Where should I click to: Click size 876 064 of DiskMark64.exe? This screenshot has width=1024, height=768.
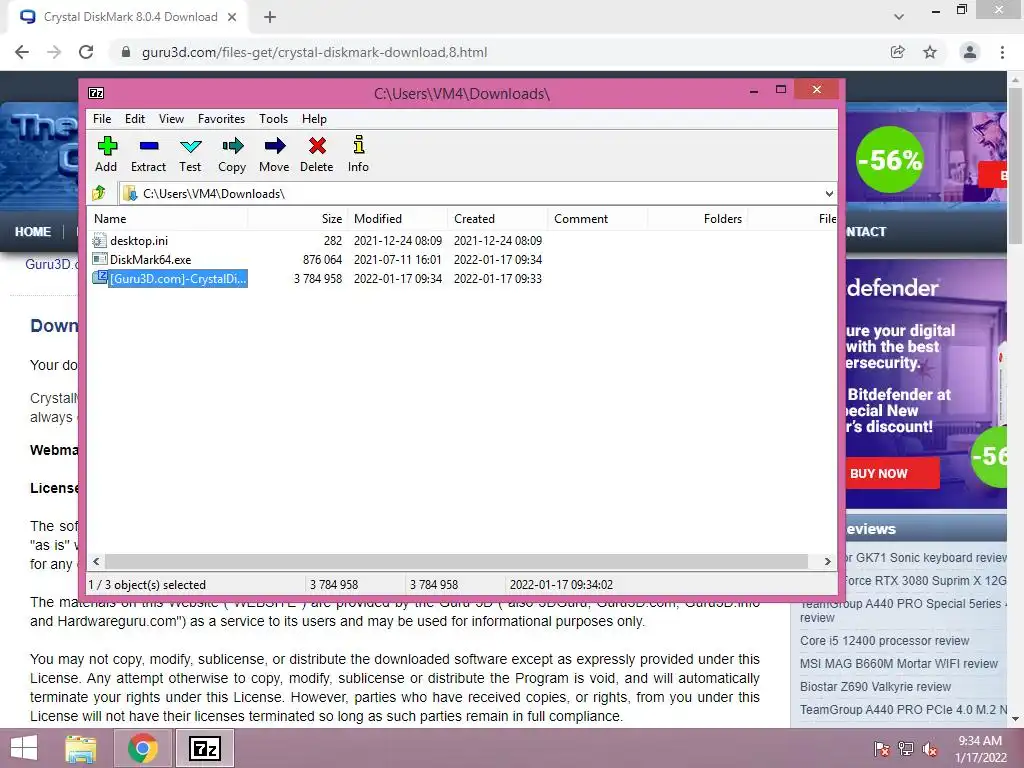(322, 259)
